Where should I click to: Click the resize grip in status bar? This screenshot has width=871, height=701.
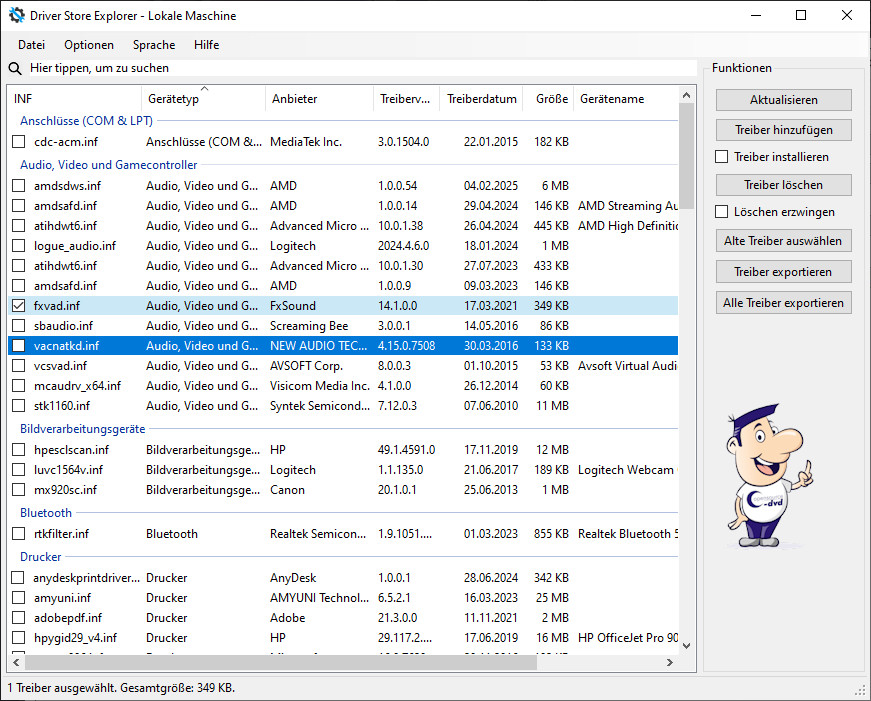pyautogui.click(x=861, y=690)
